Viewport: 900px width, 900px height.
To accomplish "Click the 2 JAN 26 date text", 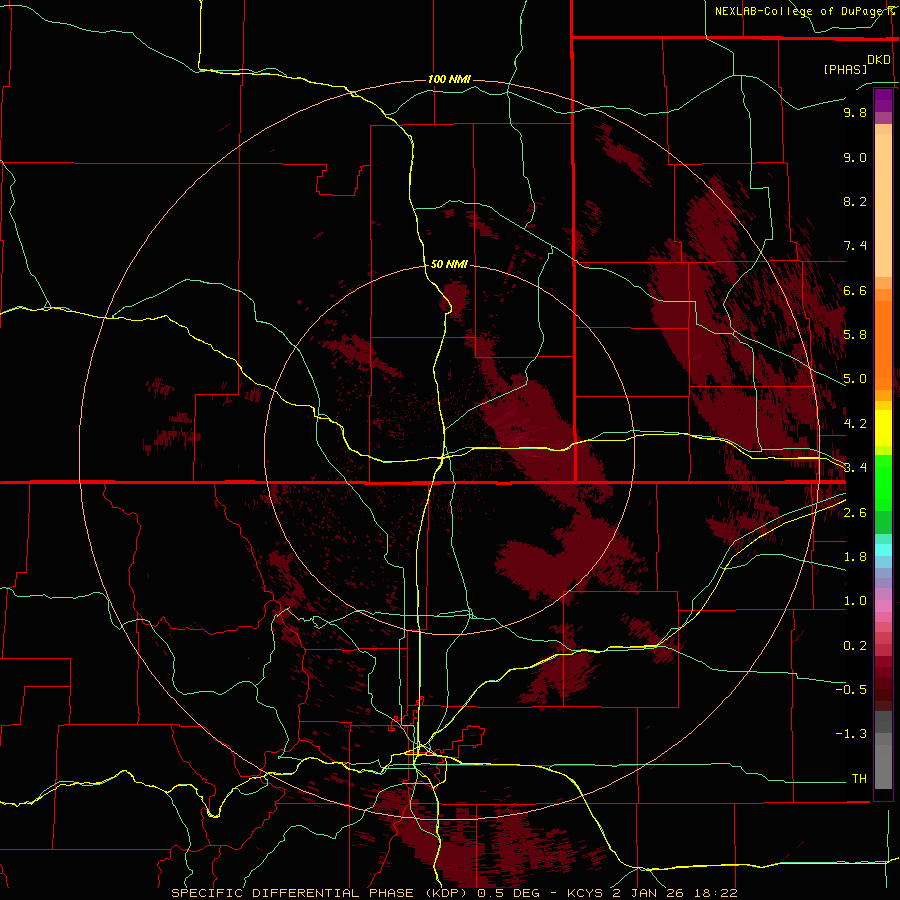I will click(649, 893).
